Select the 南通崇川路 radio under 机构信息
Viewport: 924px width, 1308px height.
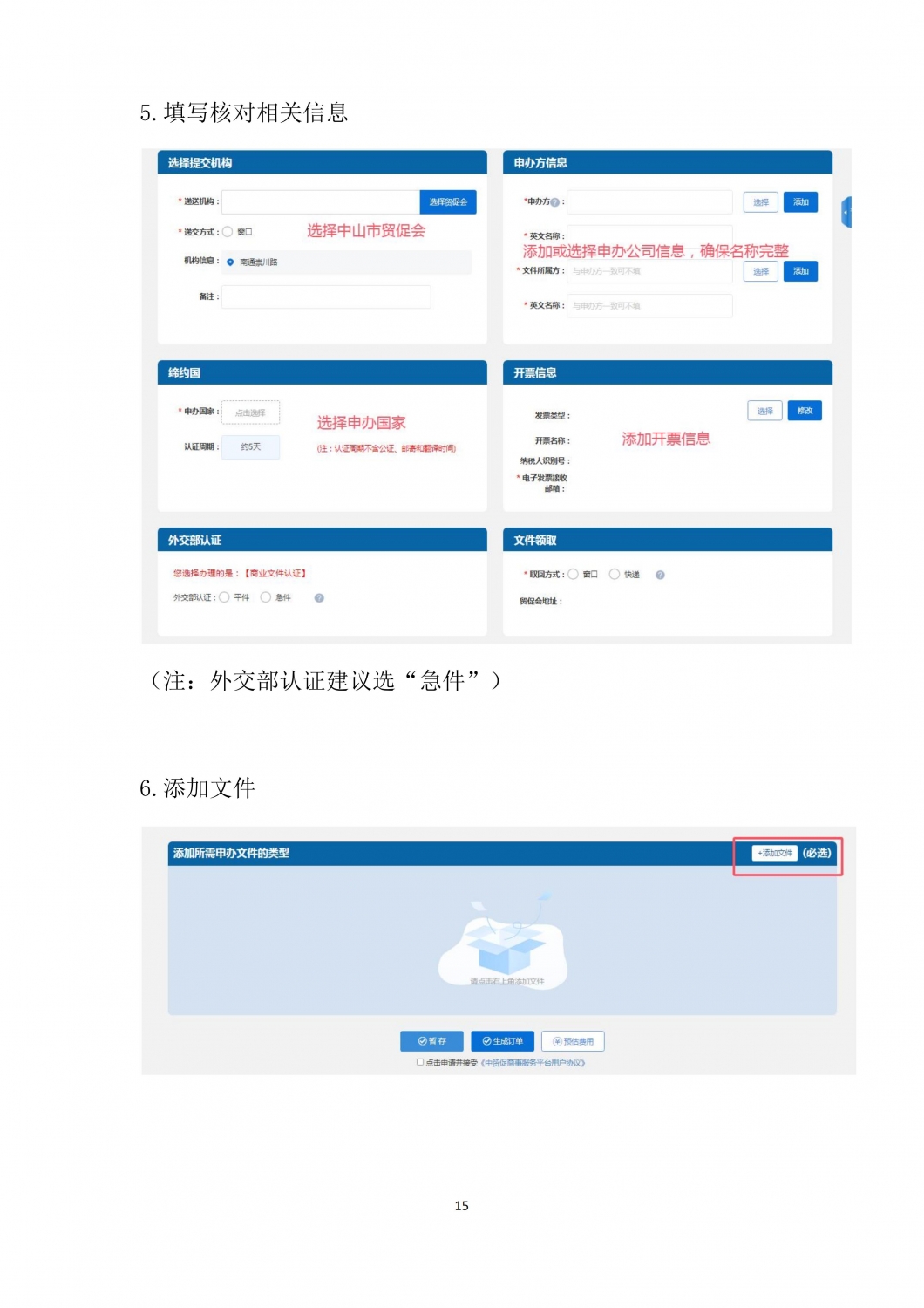tap(230, 262)
